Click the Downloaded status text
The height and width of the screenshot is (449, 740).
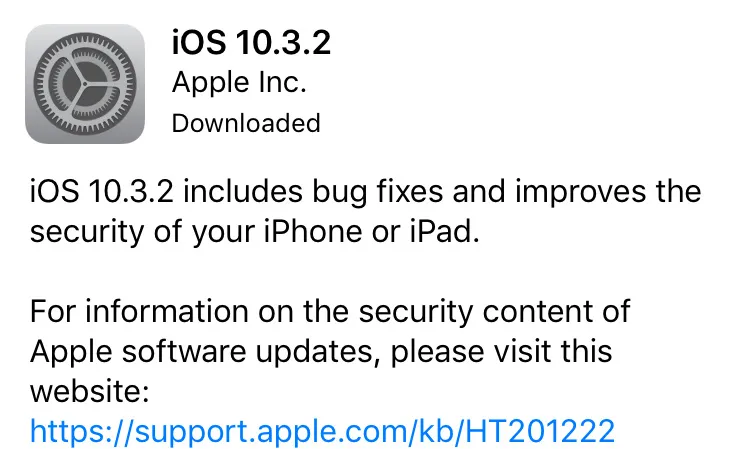[246, 123]
